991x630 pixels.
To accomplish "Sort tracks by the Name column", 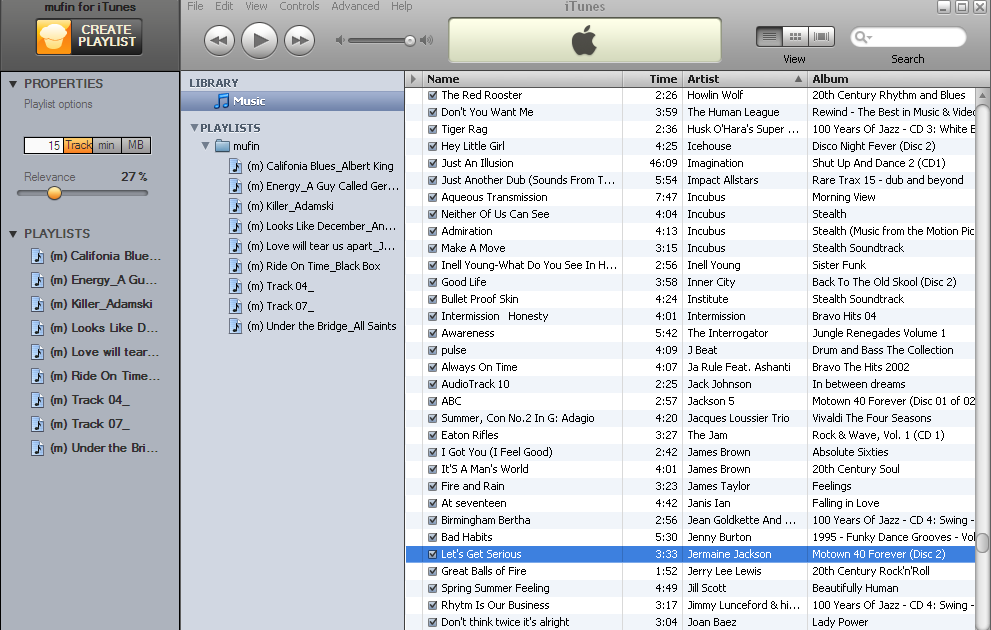I will point(523,79).
